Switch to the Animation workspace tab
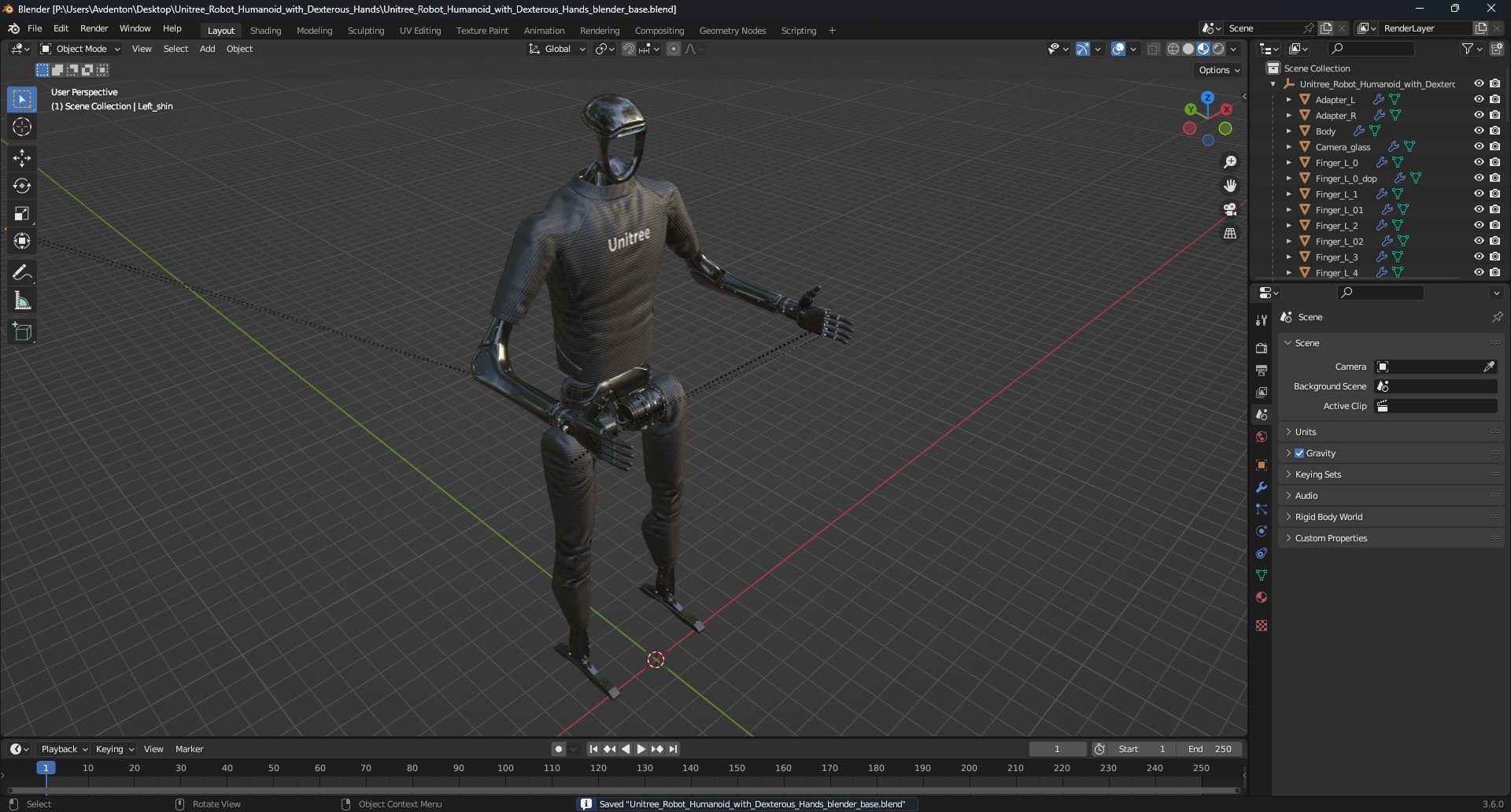This screenshot has height=812, width=1511. click(x=544, y=31)
